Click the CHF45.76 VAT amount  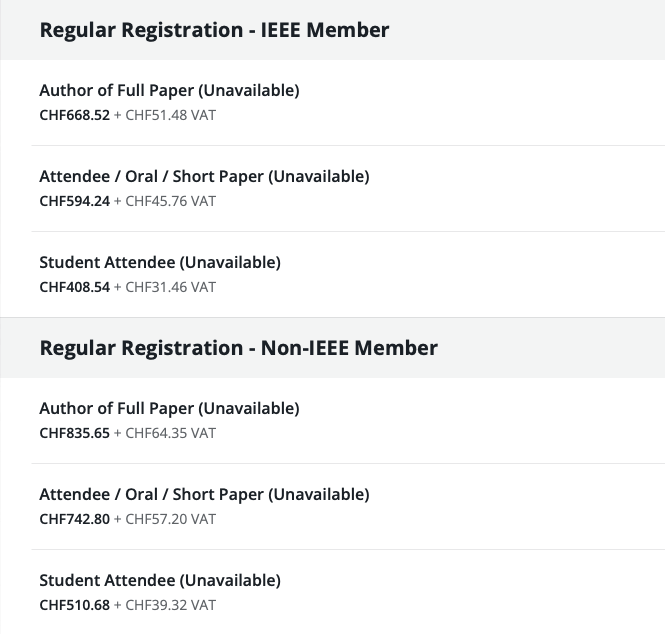(x=170, y=201)
